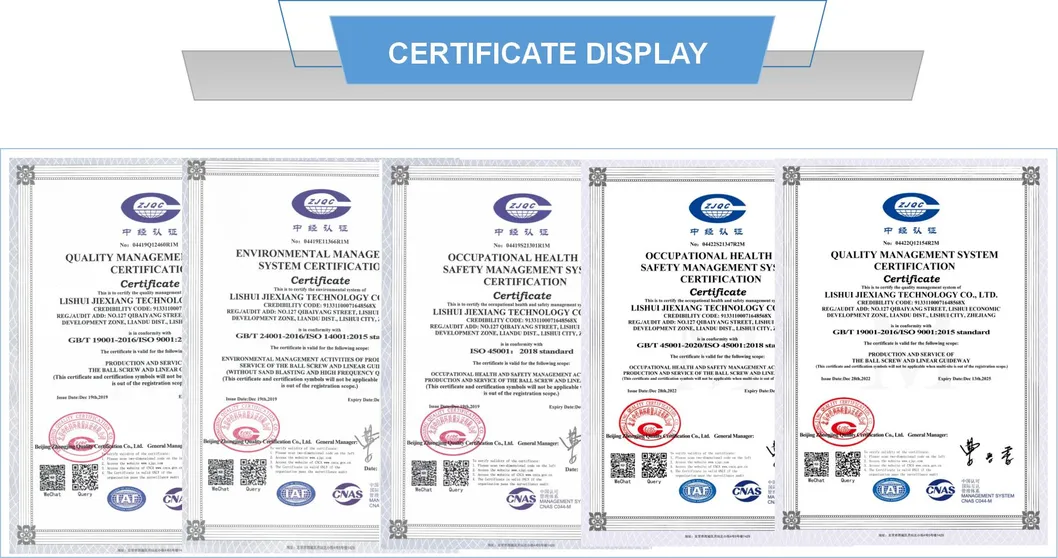Click WeChat QR code on the Environmental Management certificate

(x=221, y=472)
